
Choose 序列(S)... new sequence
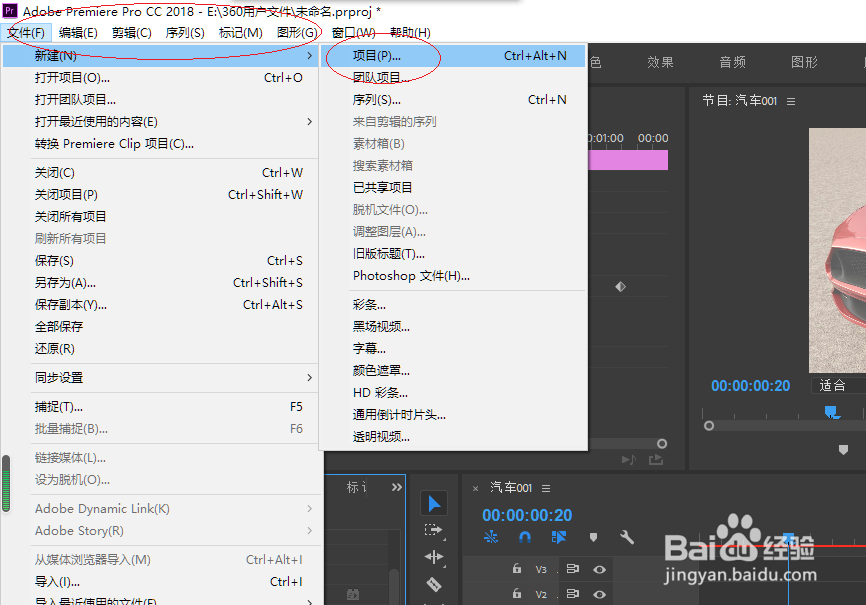[453, 99]
